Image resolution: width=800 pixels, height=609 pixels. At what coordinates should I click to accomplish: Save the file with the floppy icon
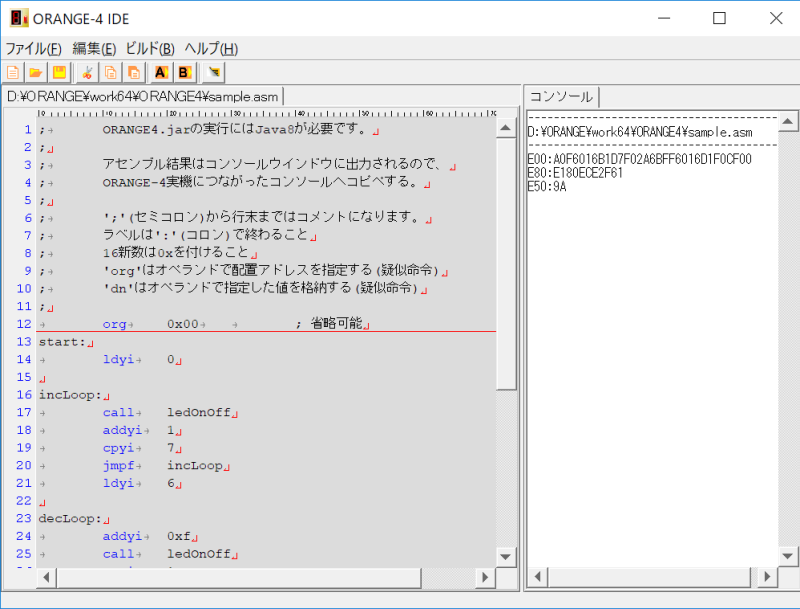pyautogui.click(x=59, y=72)
